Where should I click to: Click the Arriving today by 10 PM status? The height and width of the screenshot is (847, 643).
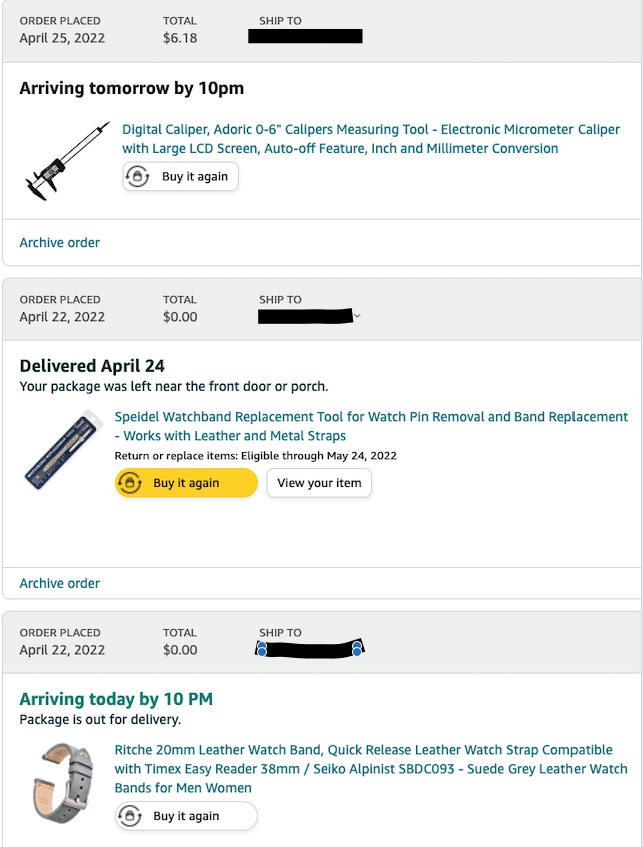tap(116, 699)
